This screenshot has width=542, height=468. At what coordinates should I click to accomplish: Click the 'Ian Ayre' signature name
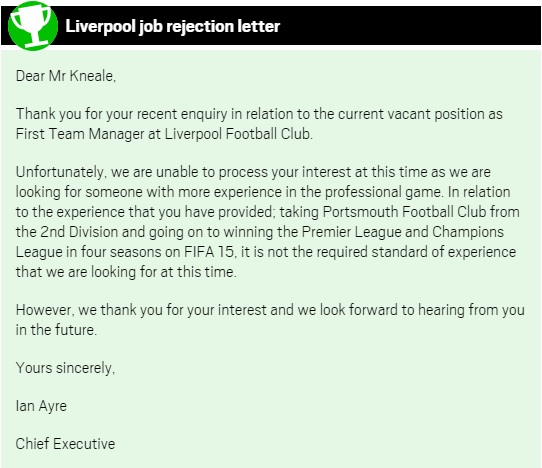coord(41,406)
